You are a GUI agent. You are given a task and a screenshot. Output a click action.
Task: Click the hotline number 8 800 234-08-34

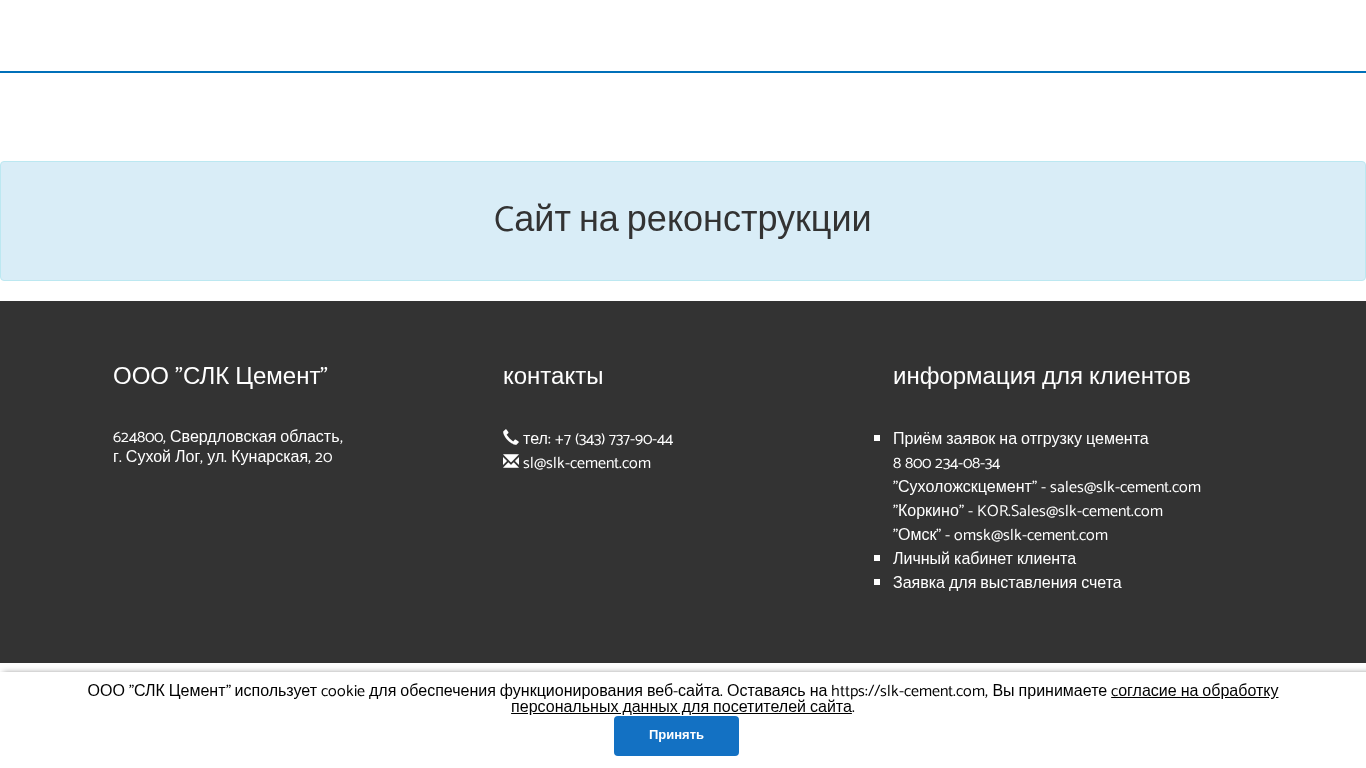click(946, 463)
